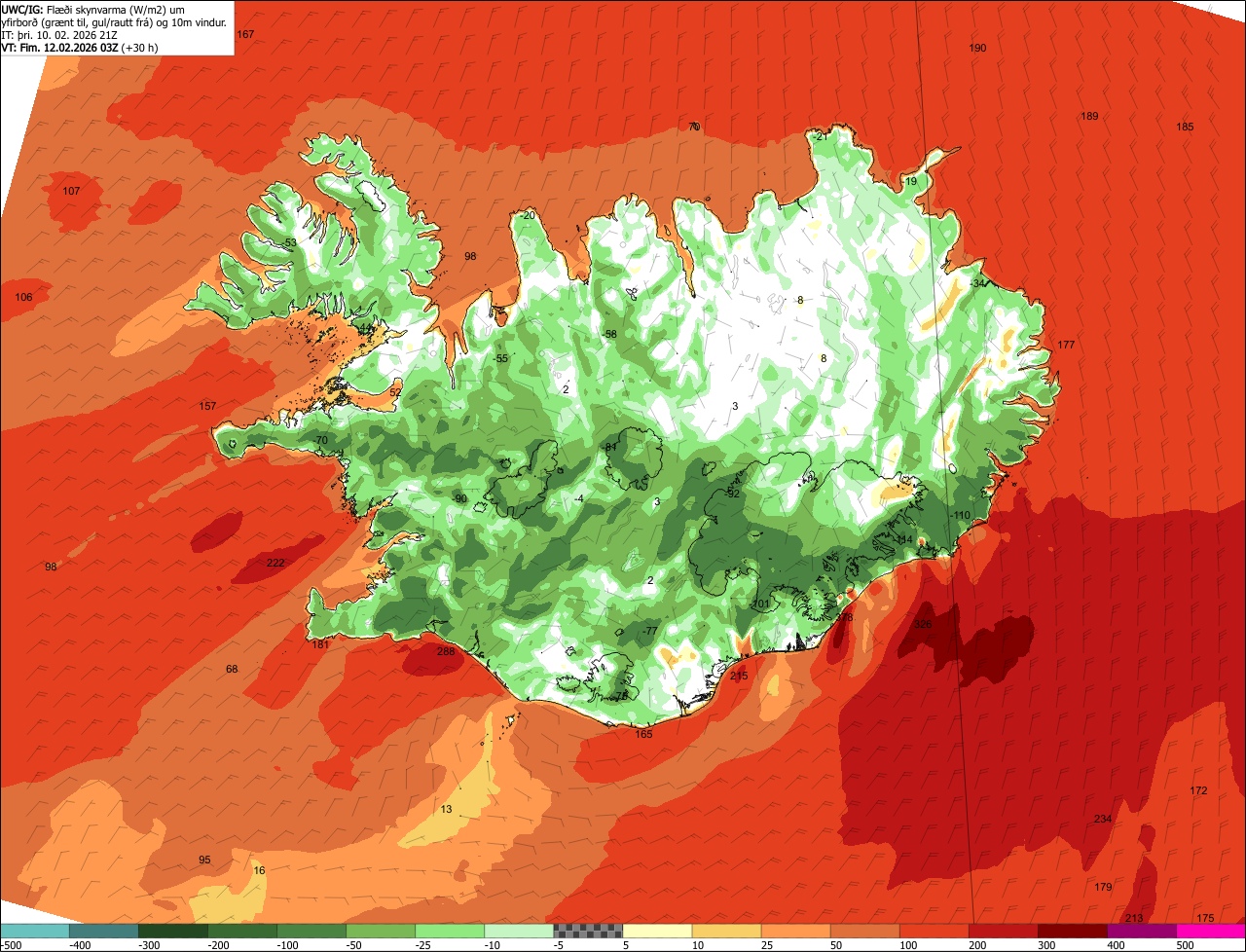This screenshot has width=1246, height=952.
Task: Click the map value 95
Action: tap(204, 860)
